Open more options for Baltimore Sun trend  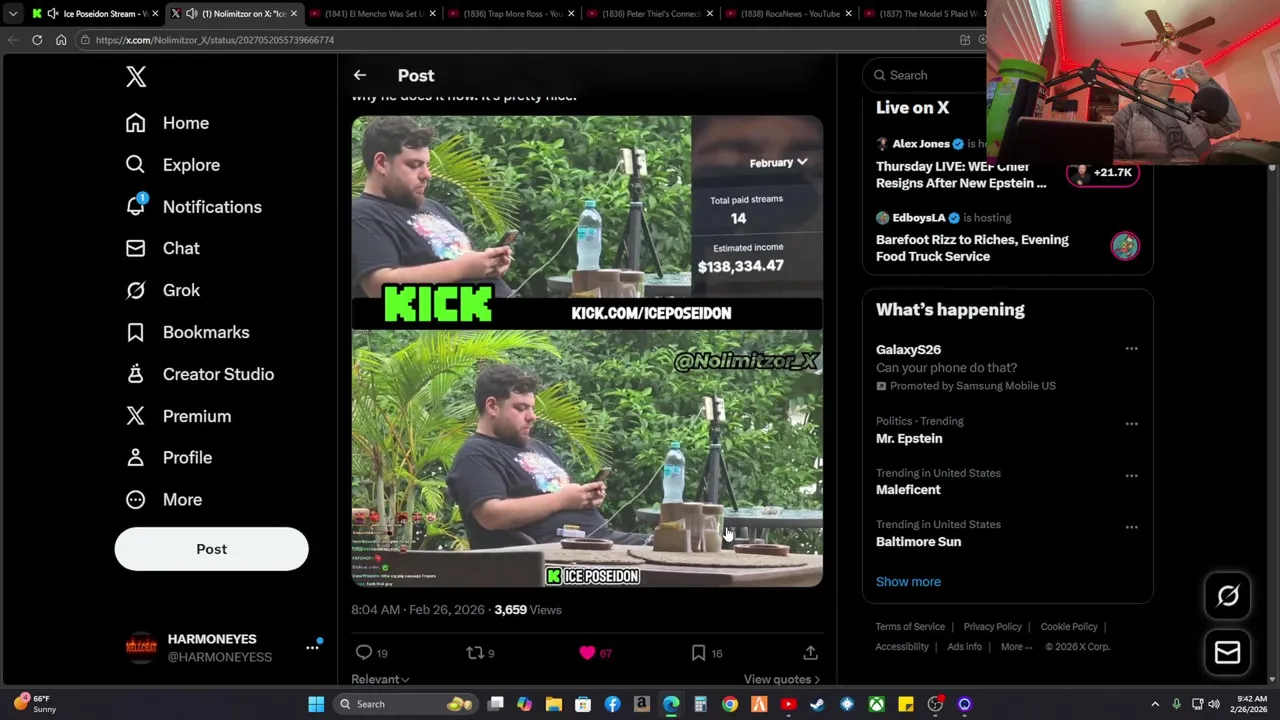1131,527
